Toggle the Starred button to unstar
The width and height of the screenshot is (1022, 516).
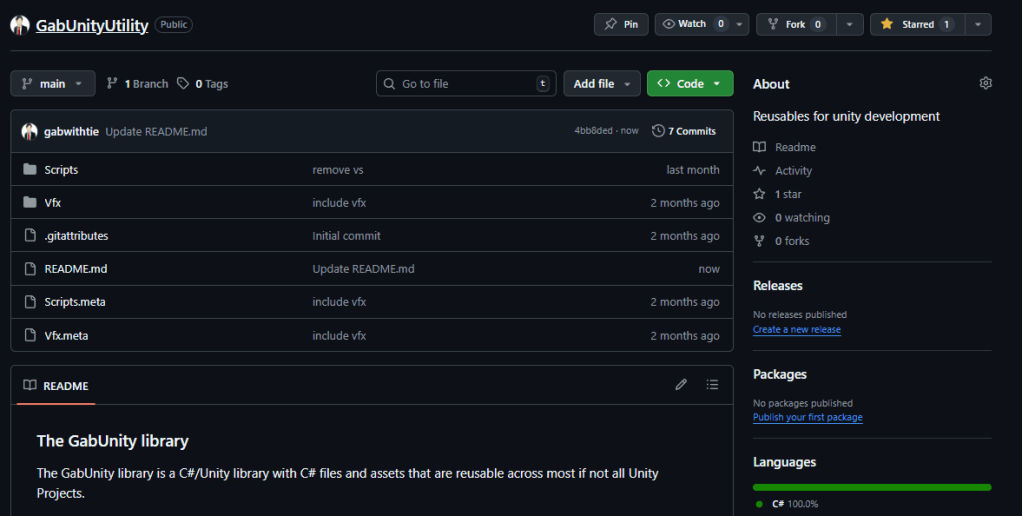917,24
